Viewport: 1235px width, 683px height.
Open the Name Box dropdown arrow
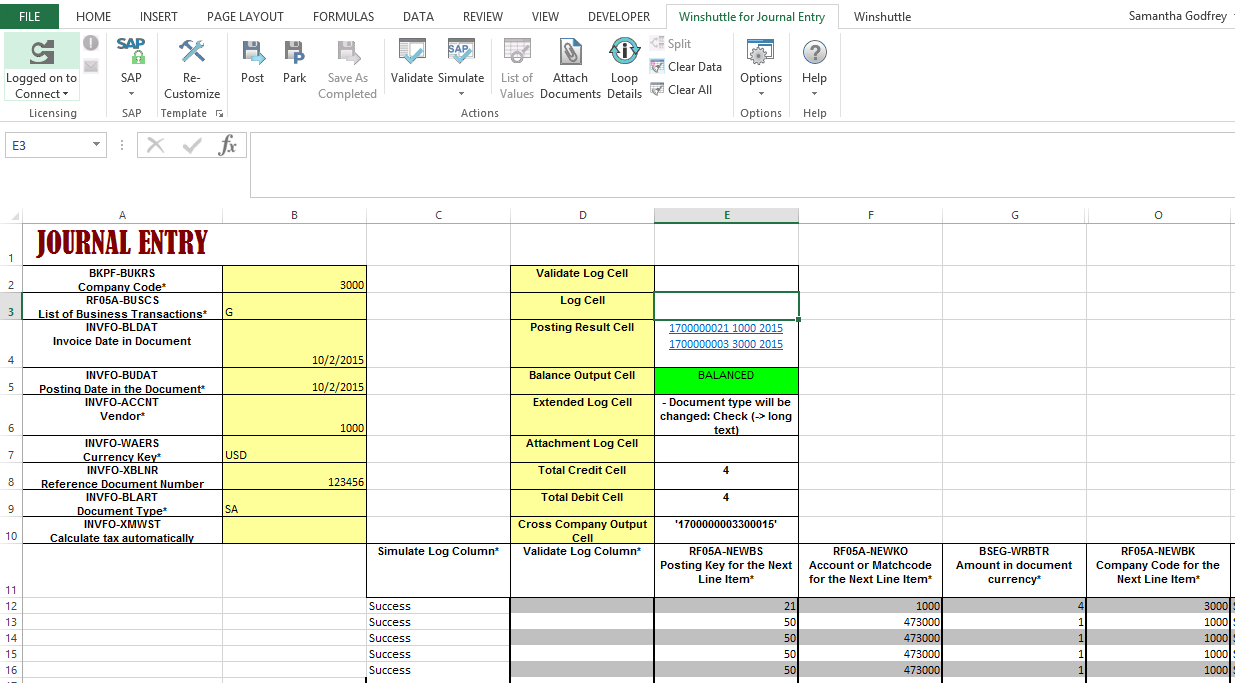click(x=97, y=145)
